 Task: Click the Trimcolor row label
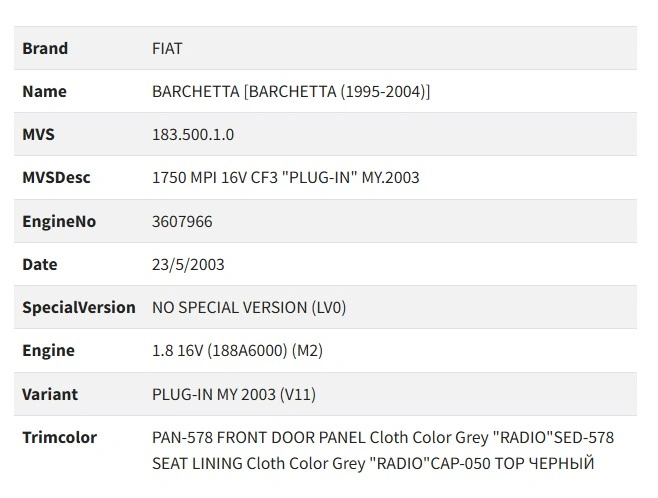[58, 437]
